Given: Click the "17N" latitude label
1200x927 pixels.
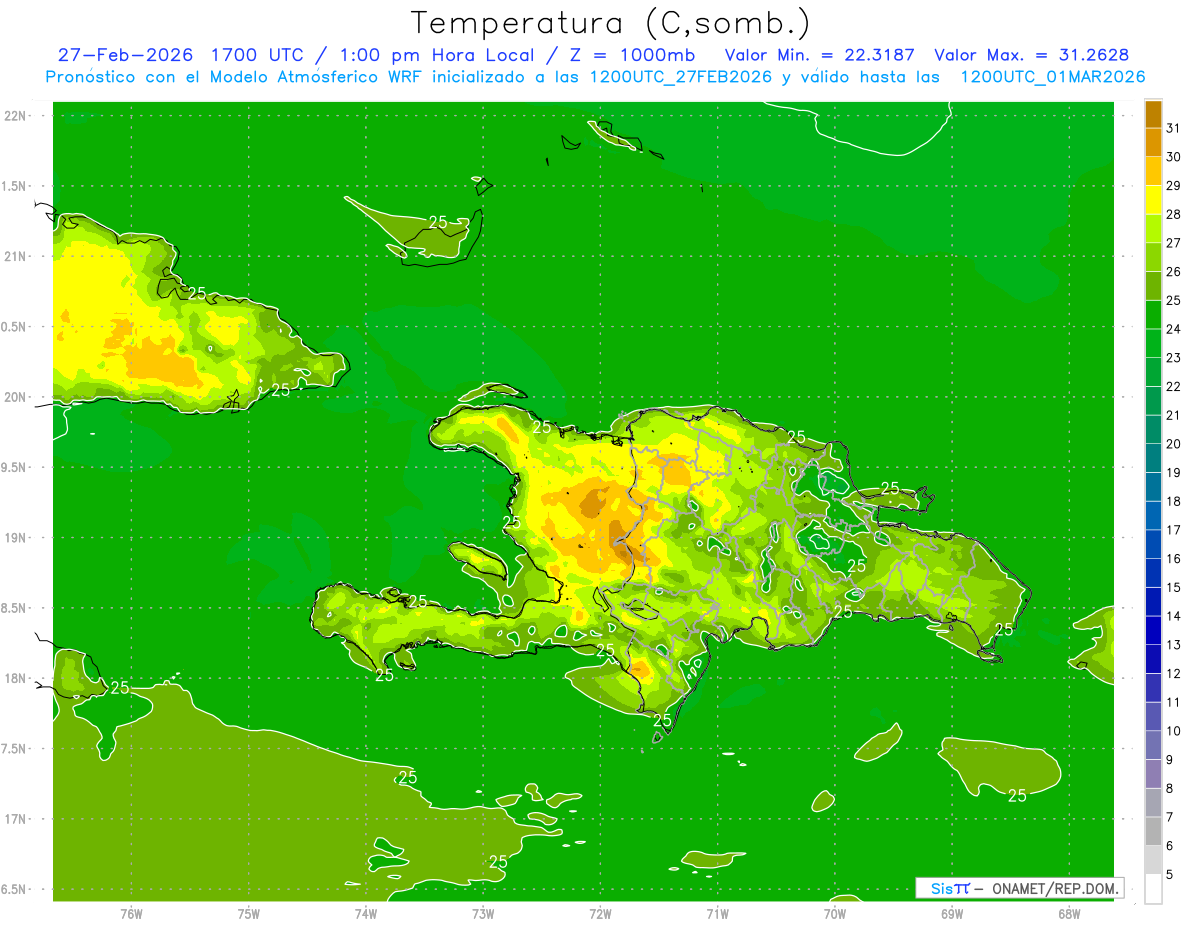Looking at the screenshot, I should (x=15, y=820).
